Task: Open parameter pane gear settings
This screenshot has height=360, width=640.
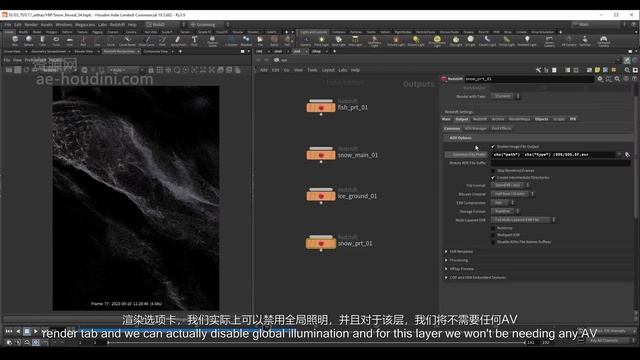Action: click(x=600, y=79)
